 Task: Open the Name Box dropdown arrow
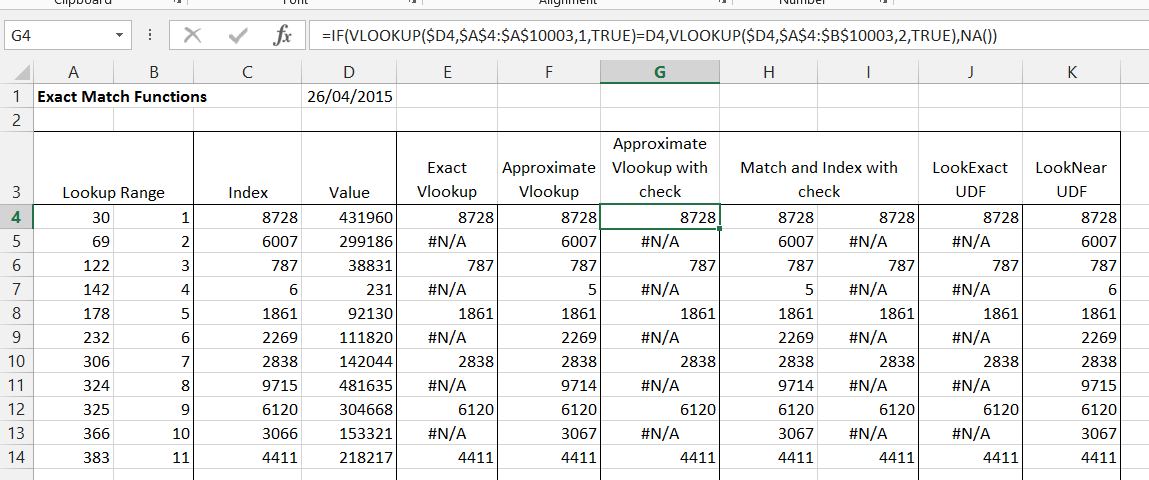click(x=121, y=36)
